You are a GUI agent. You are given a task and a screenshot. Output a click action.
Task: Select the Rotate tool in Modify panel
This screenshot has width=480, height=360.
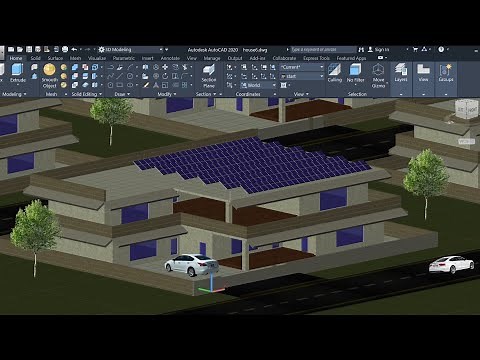pos(165,76)
